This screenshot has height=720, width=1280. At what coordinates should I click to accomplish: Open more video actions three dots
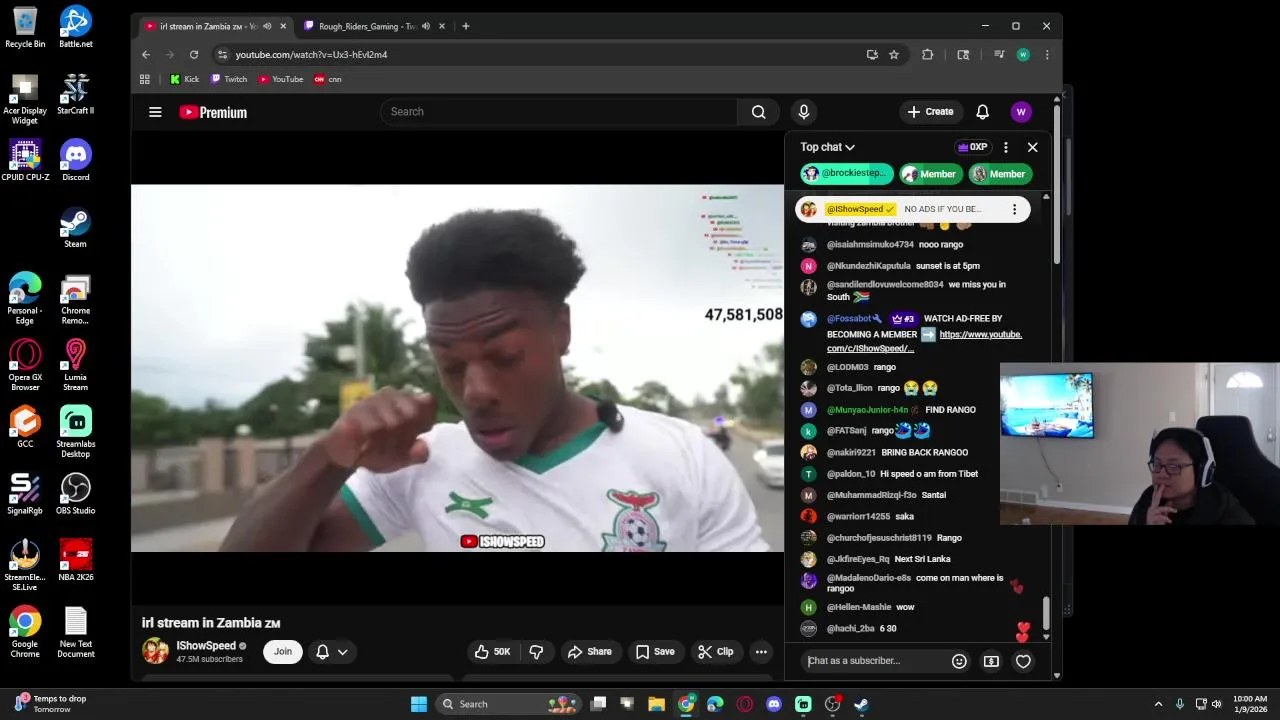pyautogui.click(x=761, y=652)
